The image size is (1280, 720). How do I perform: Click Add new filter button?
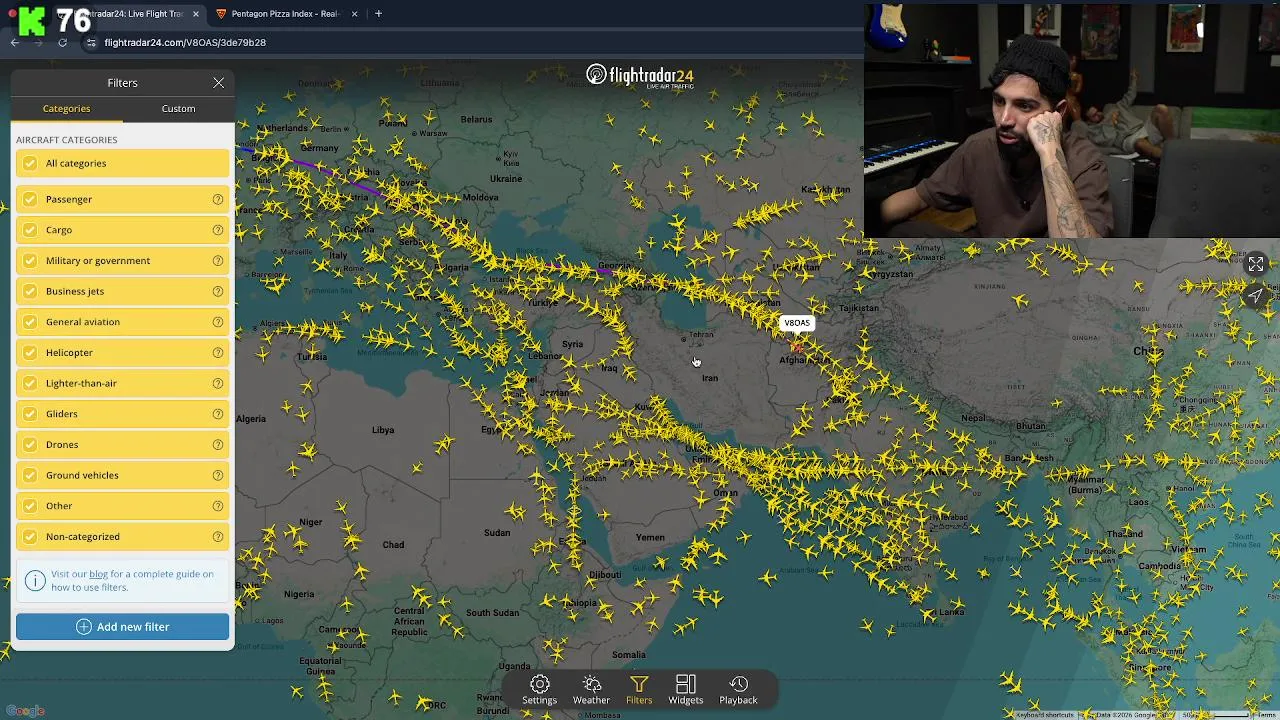click(122, 627)
